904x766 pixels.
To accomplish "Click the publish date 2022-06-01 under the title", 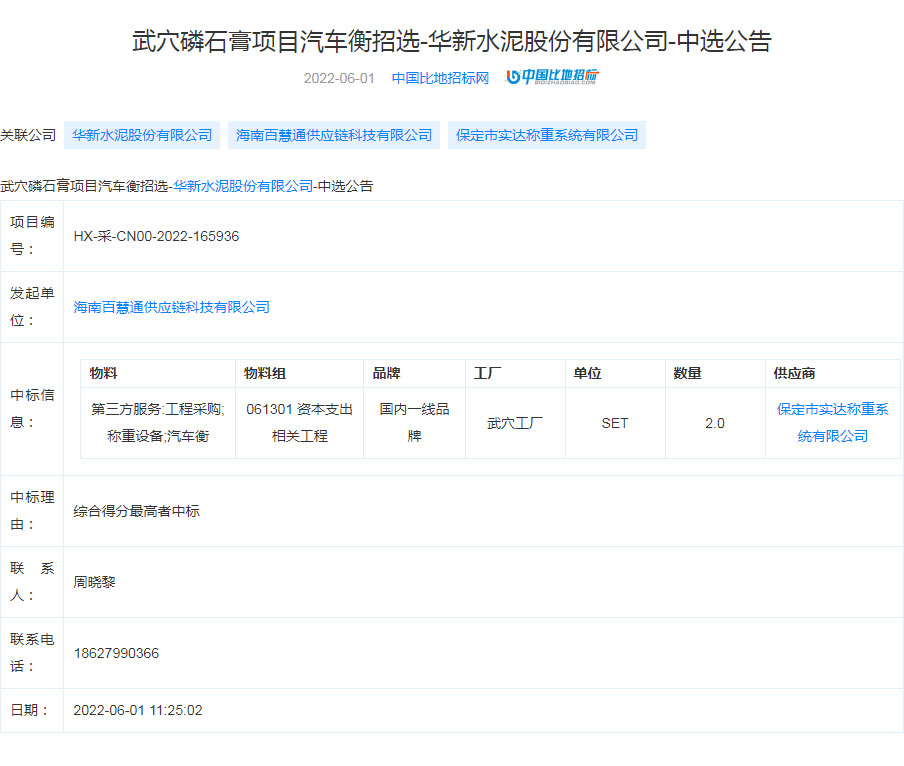I will click(x=338, y=78).
